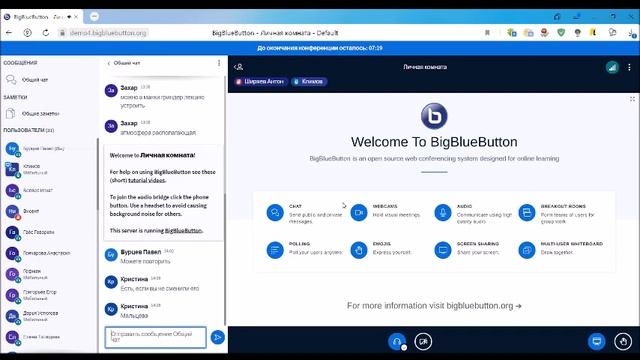
Task: Click the conference time remaining banner
Action: [x=320, y=48]
